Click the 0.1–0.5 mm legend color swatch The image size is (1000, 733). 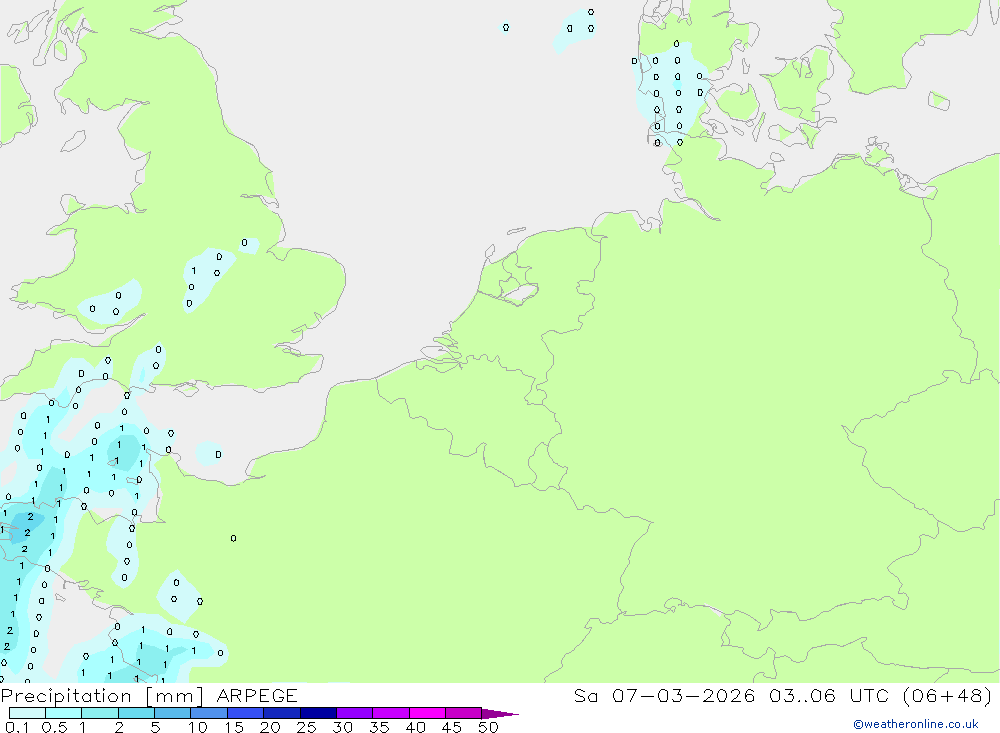point(27,713)
